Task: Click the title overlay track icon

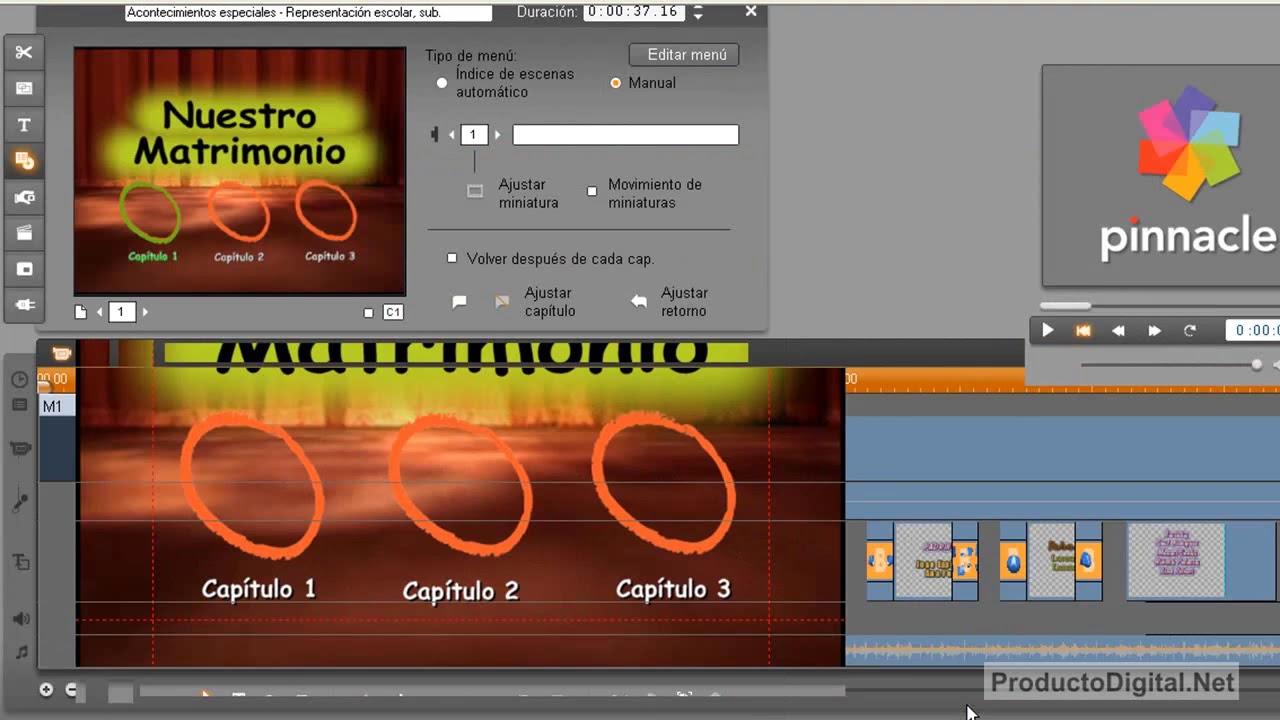Action: tap(20, 562)
